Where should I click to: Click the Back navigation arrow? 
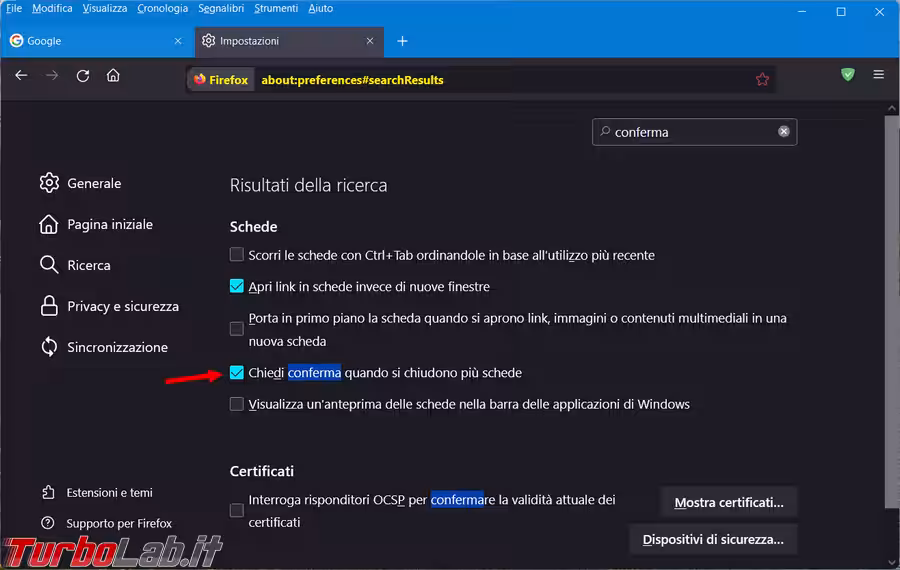click(21, 76)
